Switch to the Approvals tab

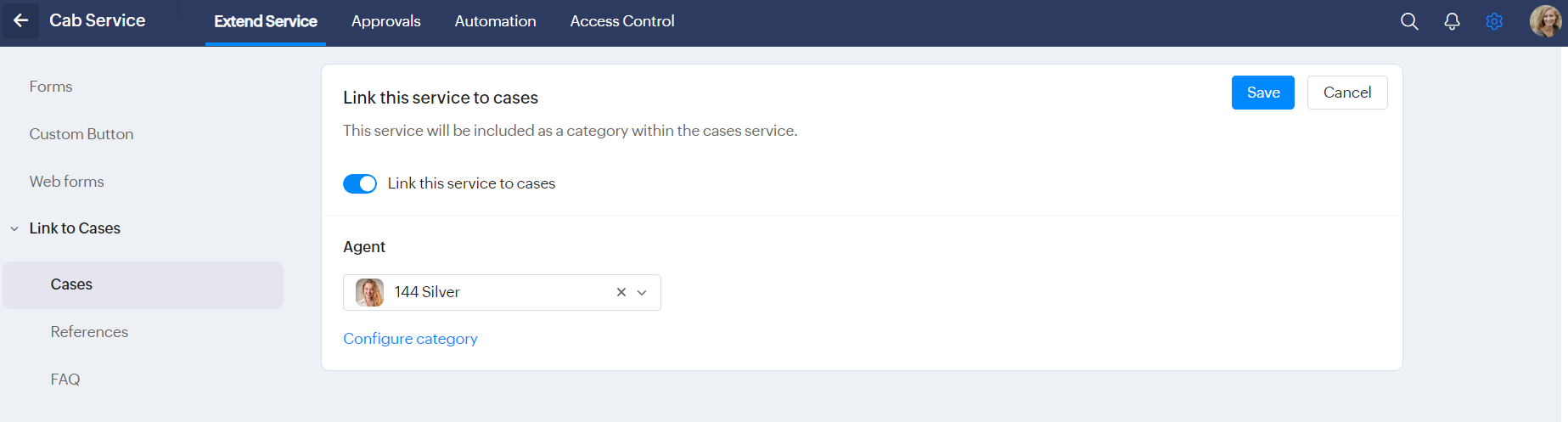[385, 21]
